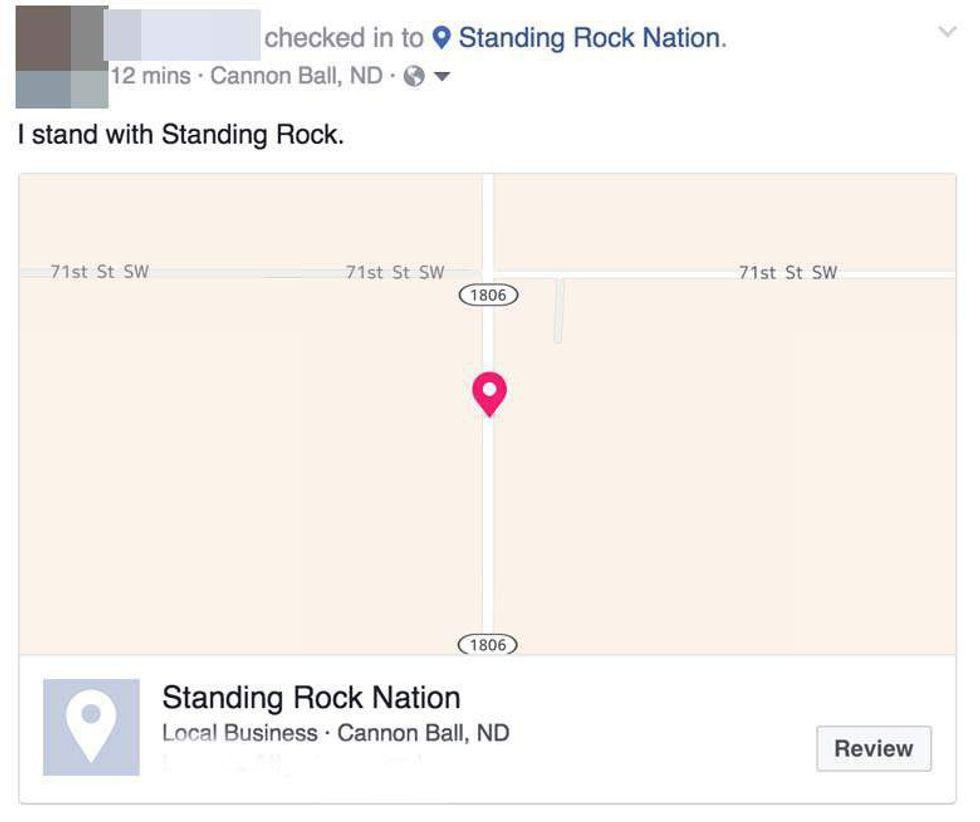Screen dimensions: 980x822
Task: Open the place placeholder pin thumbnail
Action: 91,727
